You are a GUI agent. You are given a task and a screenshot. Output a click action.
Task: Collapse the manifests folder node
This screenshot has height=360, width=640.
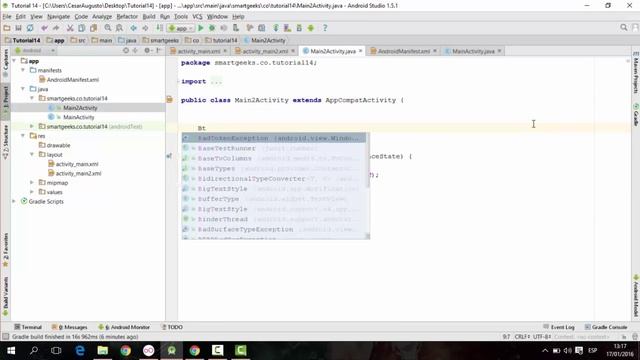tap(23, 70)
